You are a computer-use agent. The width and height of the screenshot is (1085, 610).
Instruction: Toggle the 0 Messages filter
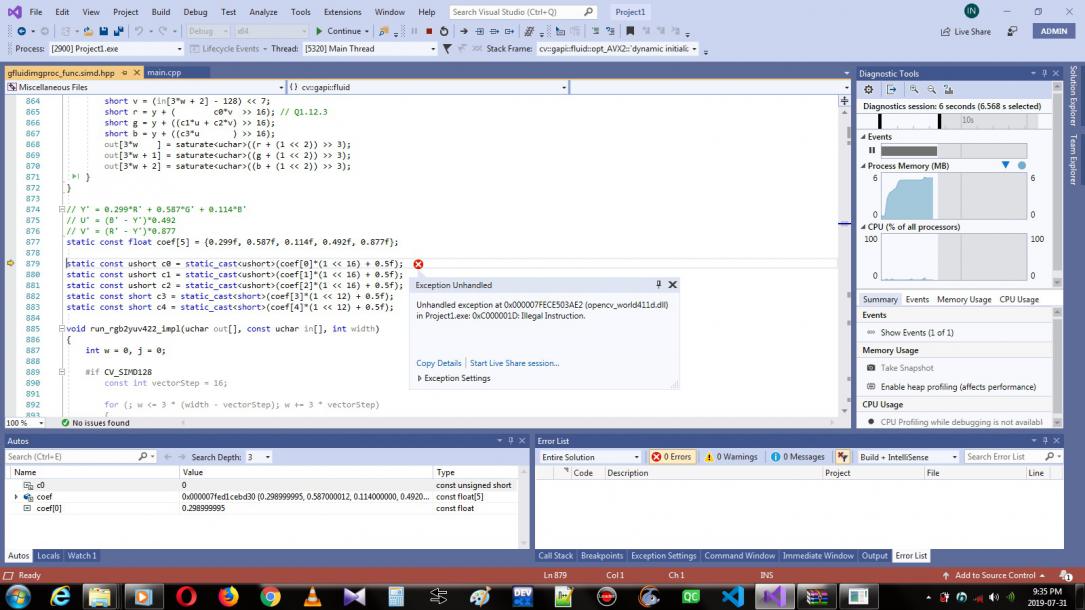[799, 457]
